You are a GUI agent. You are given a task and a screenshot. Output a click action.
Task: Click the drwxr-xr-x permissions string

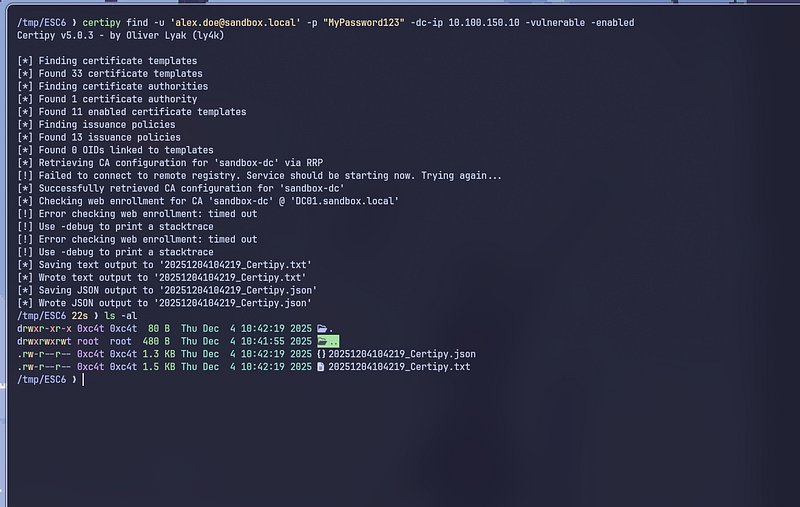click(x=47, y=328)
